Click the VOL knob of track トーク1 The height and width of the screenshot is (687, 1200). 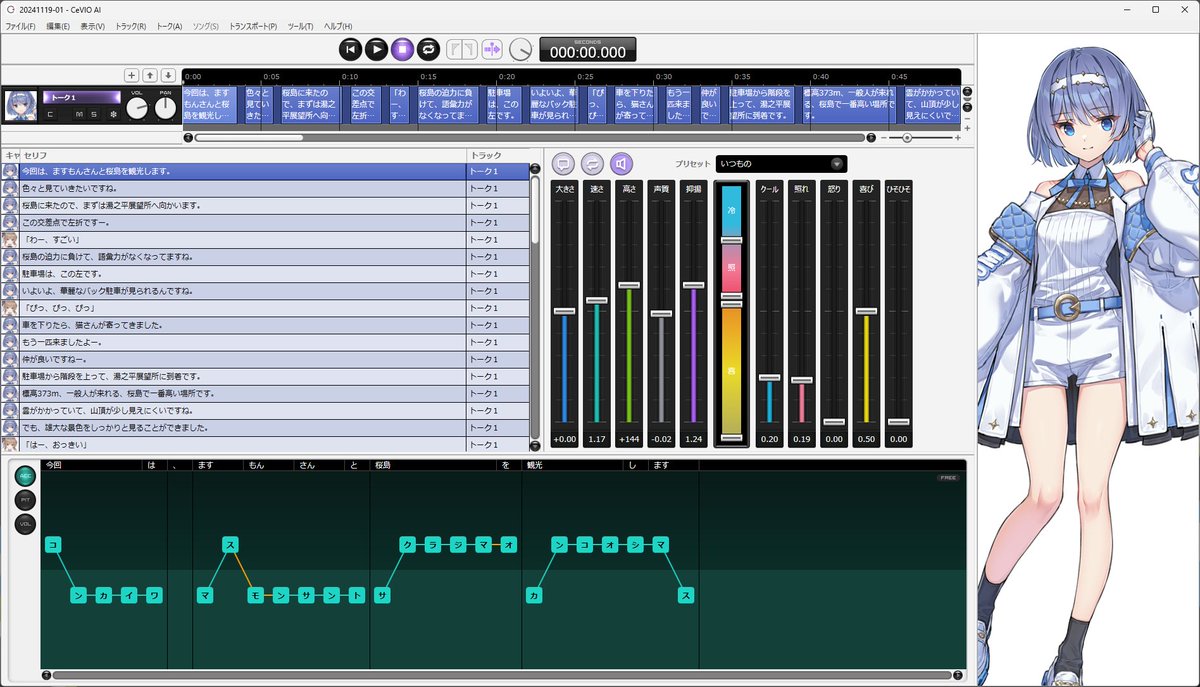pyautogui.click(x=138, y=109)
